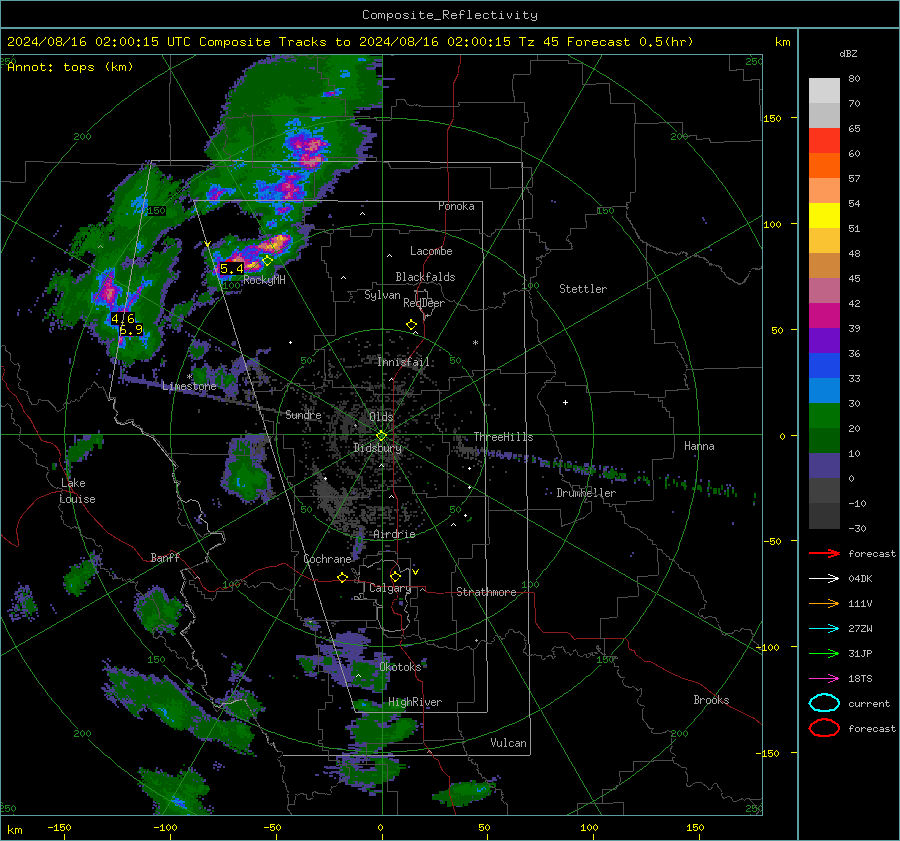Click the 'Lacombe' map label
Viewport: 900px width, 841px height.
[431, 251]
